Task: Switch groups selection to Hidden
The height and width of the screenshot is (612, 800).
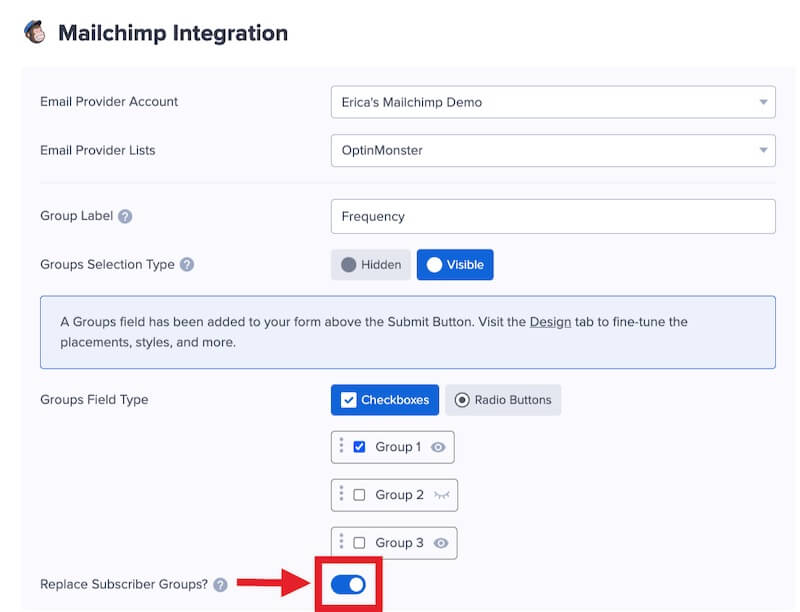Action: (x=370, y=264)
